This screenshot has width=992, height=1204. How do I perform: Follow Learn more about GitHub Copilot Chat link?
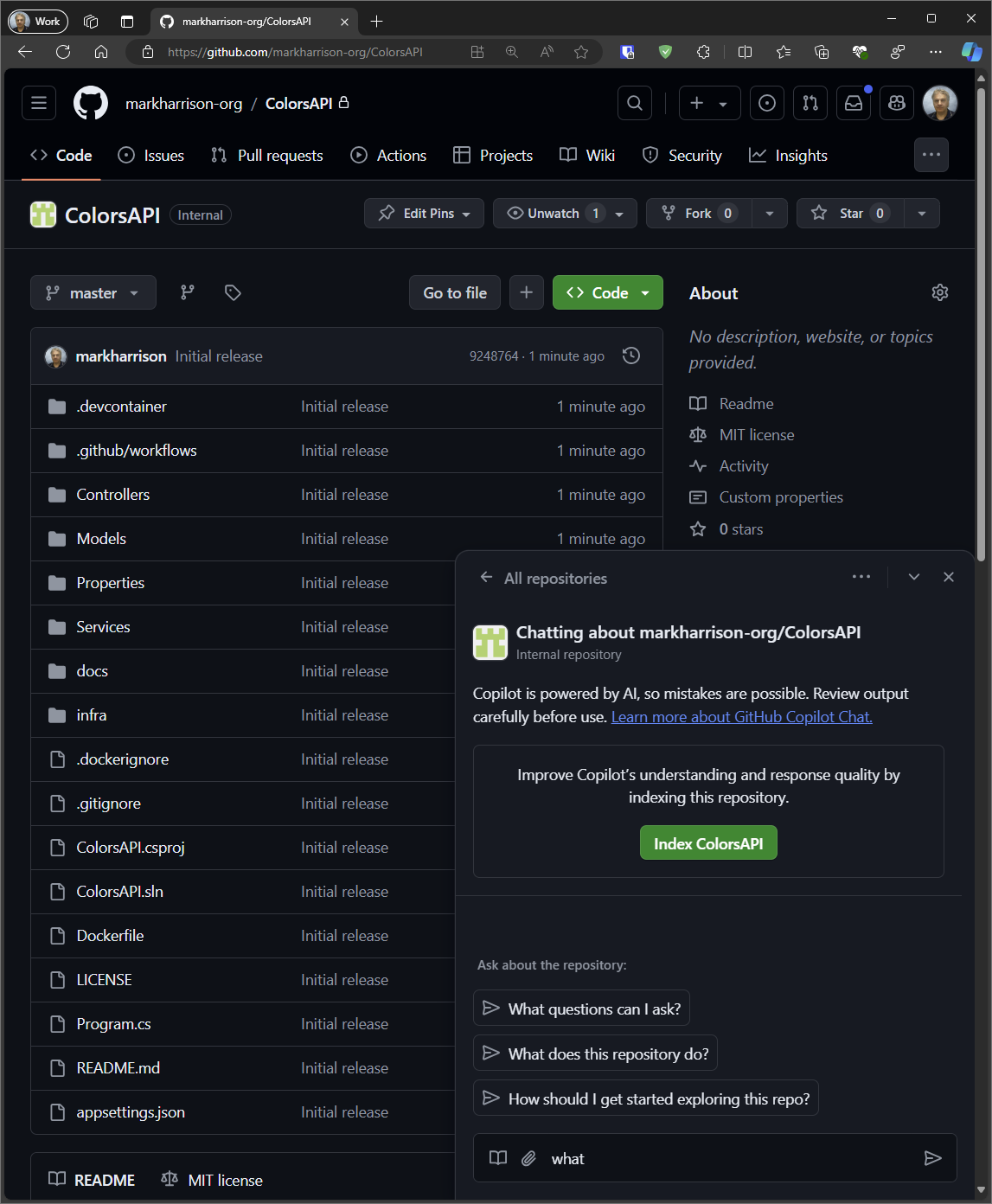[741, 717]
